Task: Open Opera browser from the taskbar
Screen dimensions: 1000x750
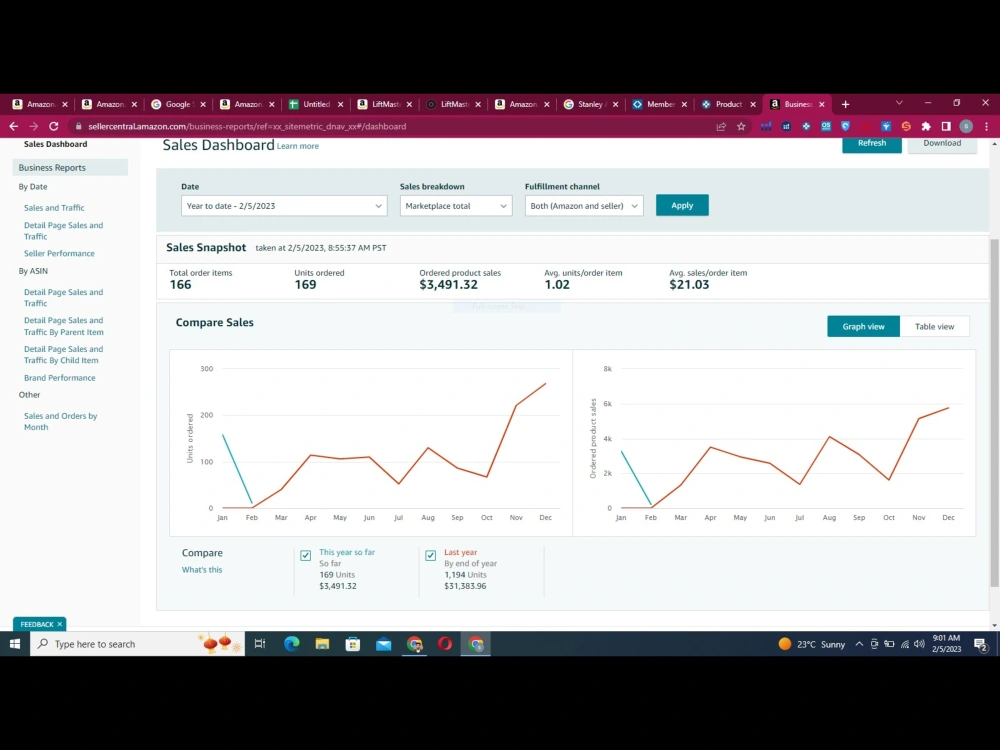Action: (445, 644)
